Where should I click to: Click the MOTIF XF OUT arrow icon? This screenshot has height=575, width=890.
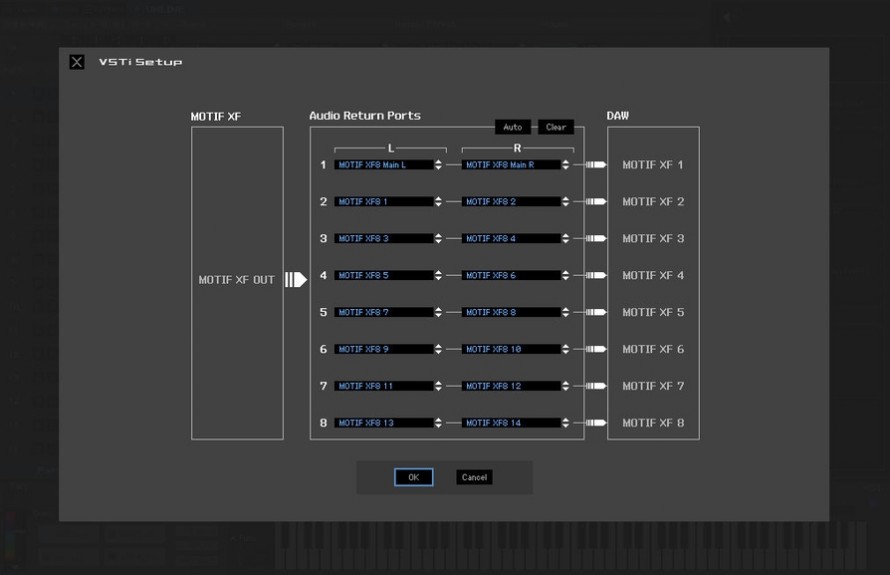coord(296,280)
